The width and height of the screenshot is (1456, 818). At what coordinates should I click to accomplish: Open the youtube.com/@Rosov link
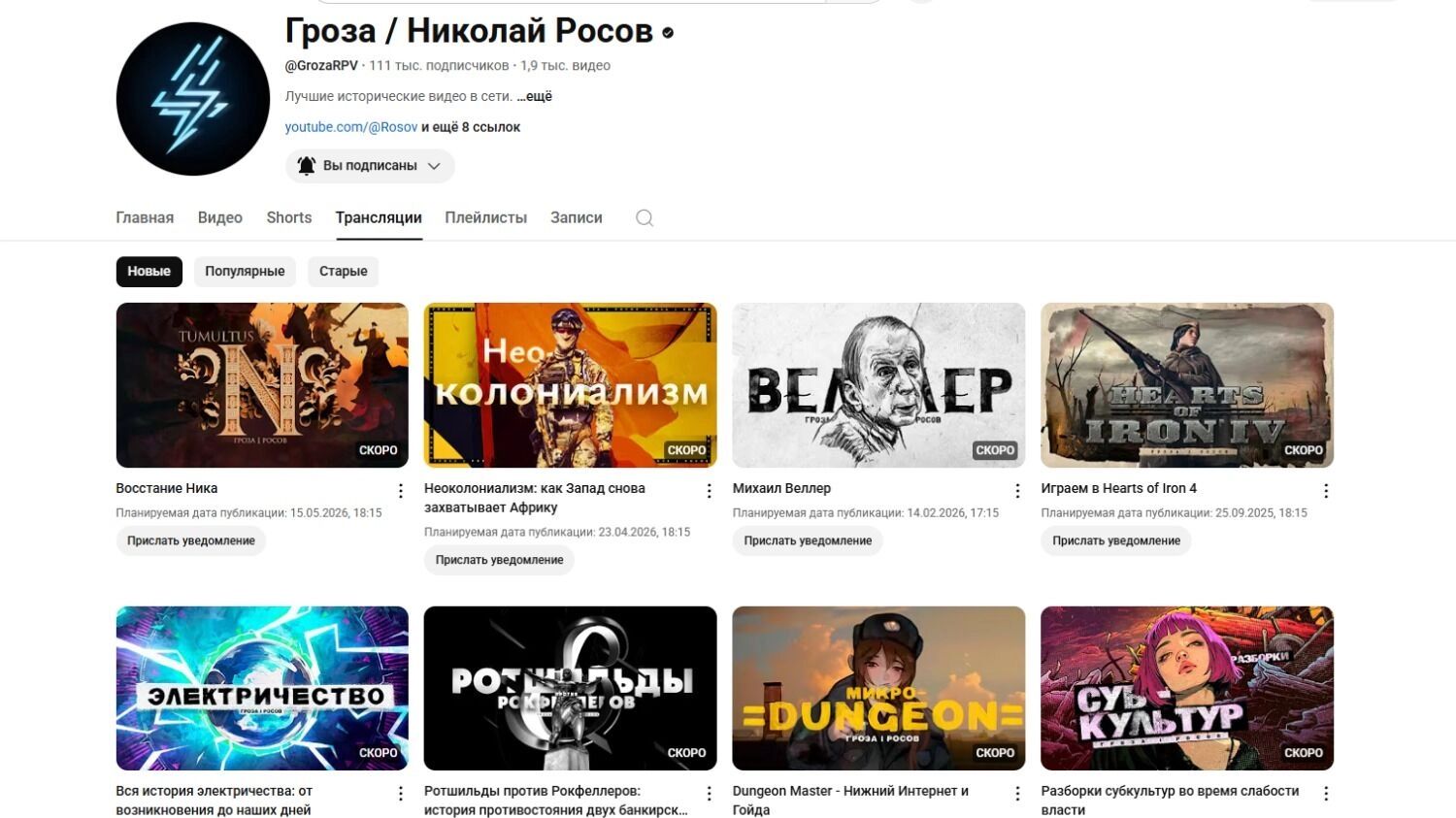point(351,127)
